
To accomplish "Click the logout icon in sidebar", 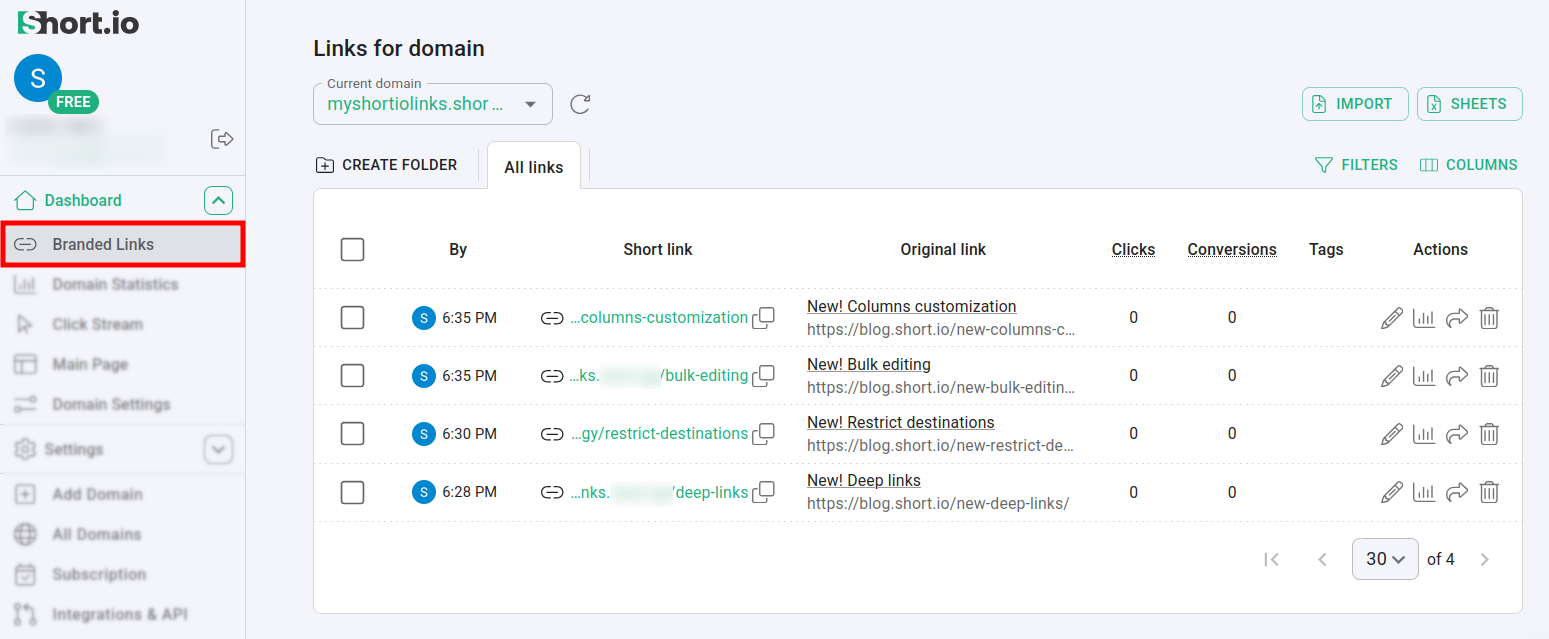I will coord(222,139).
